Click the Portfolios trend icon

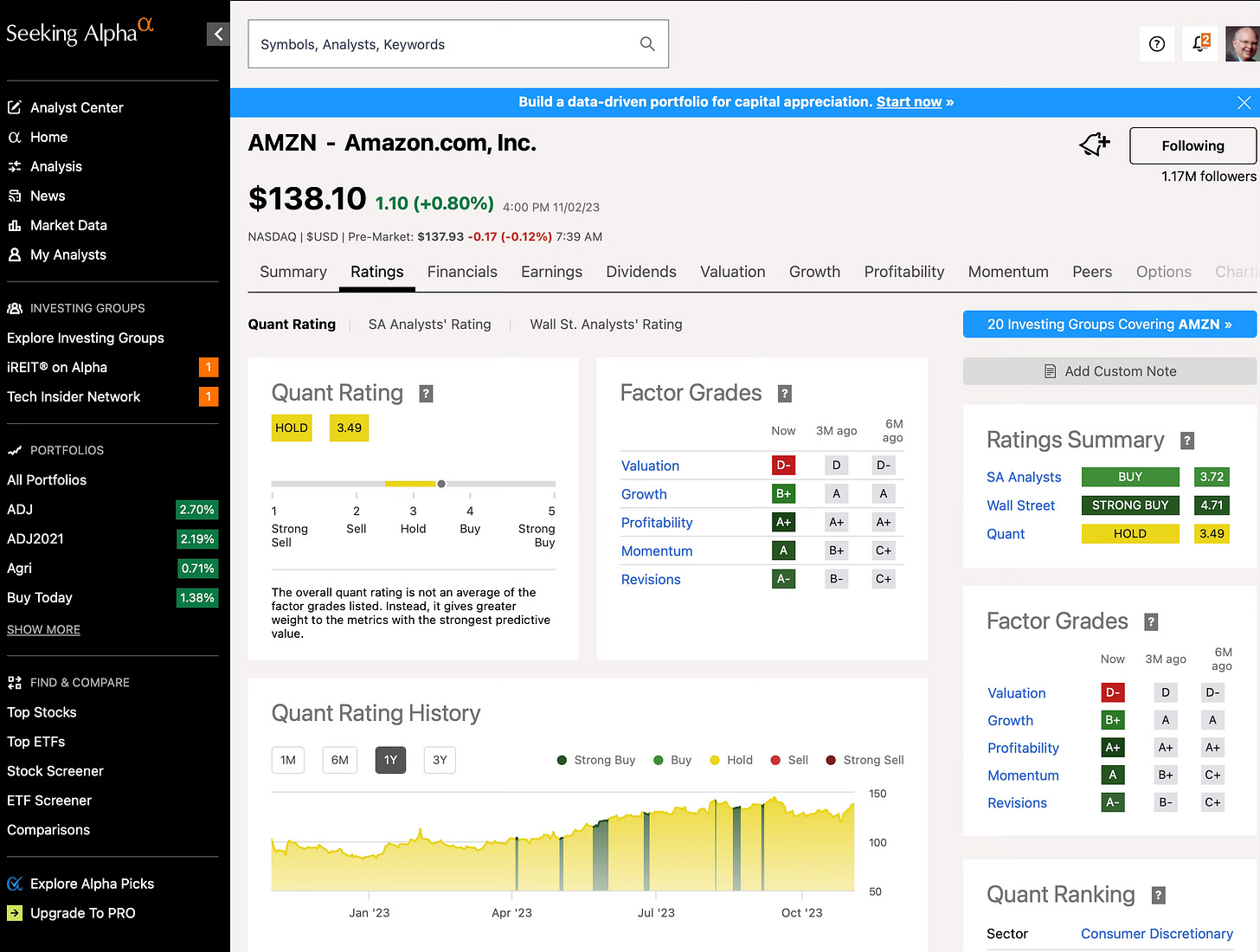pos(15,450)
